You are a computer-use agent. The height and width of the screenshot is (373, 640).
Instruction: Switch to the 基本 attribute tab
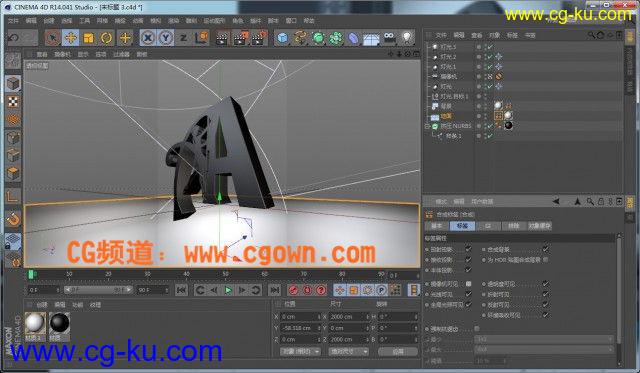coord(437,226)
